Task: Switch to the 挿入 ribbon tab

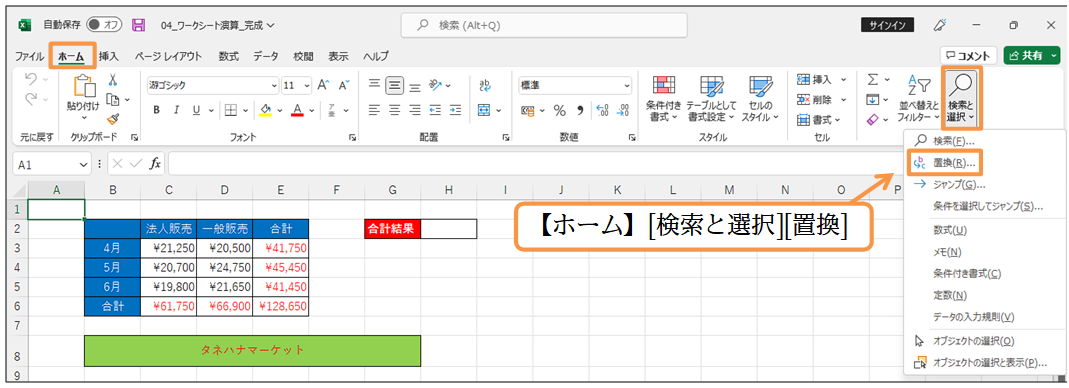Action: tap(108, 57)
